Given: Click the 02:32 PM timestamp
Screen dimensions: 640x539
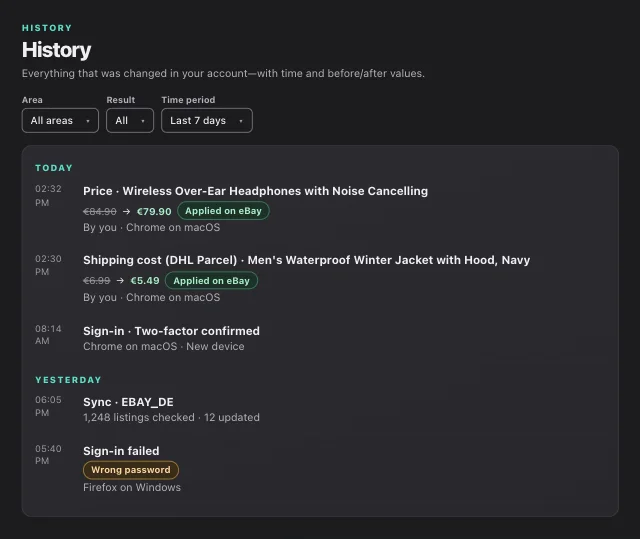Looking at the screenshot, I should [48, 195].
